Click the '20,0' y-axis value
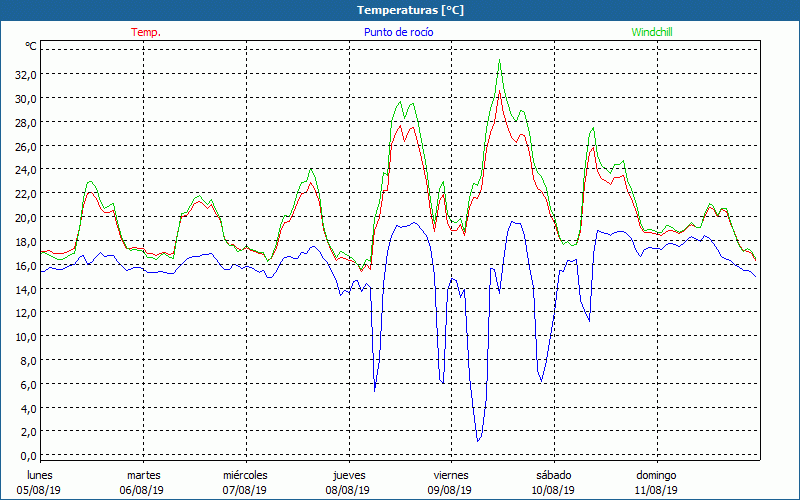The height and width of the screenshot is (500, 800). (26, 218)
